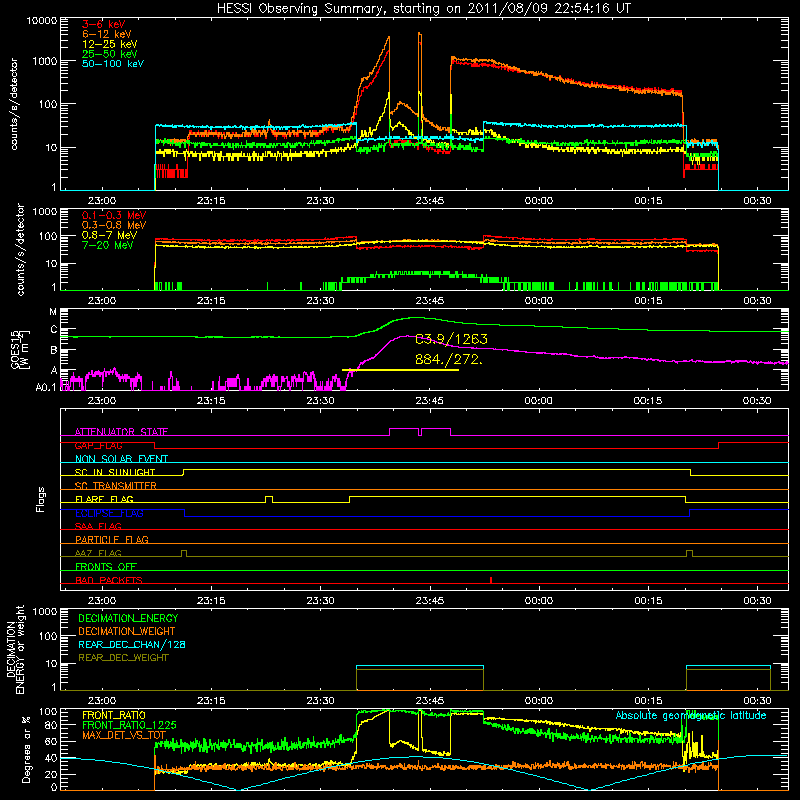Click the HESSI Observing Summary plot title
The height and width of the screenshot is (800, 800).
[423, 8]
